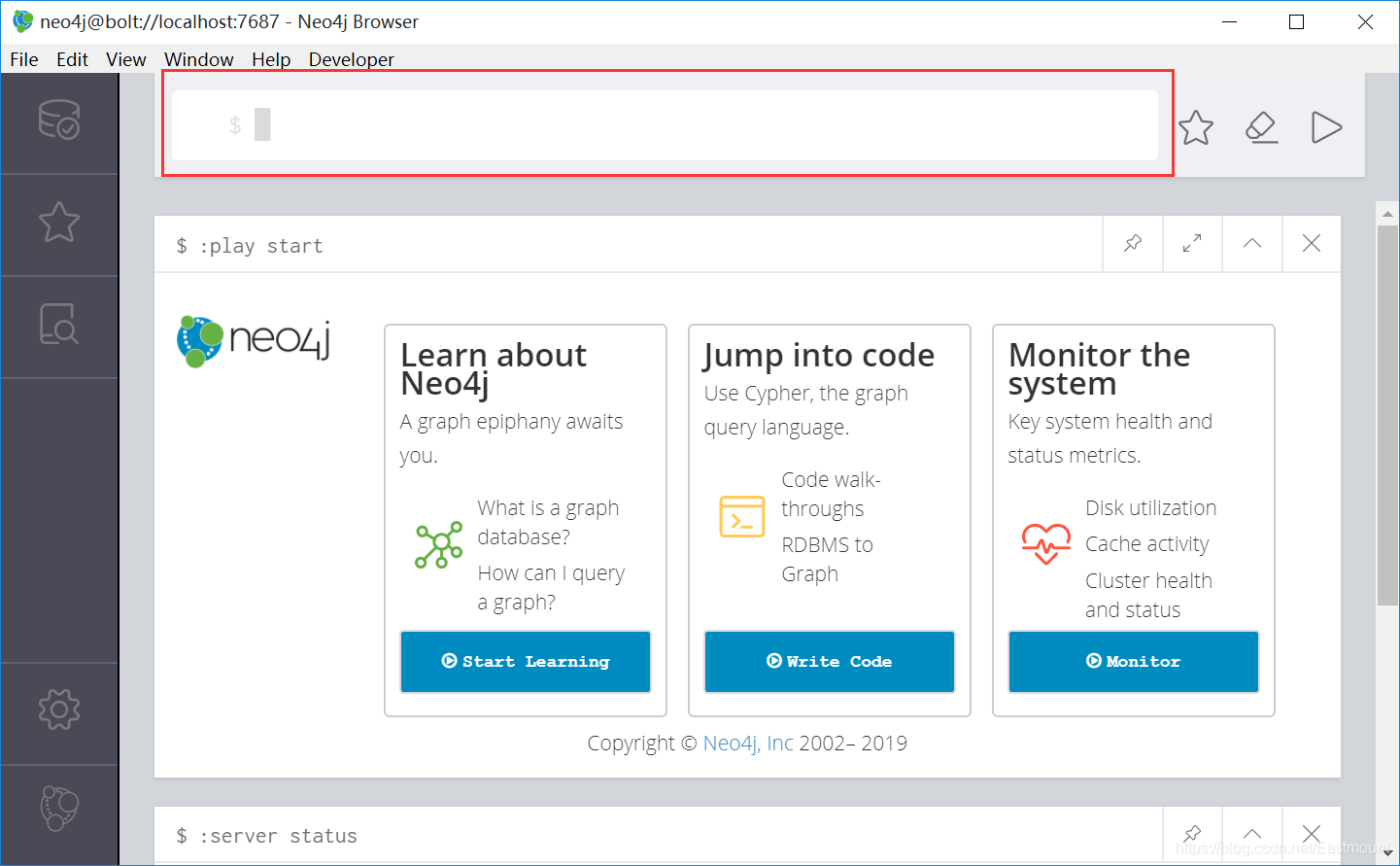1400x866 pixels.
Task: Click the neo4j logo in guide
Action: [254, 341]
